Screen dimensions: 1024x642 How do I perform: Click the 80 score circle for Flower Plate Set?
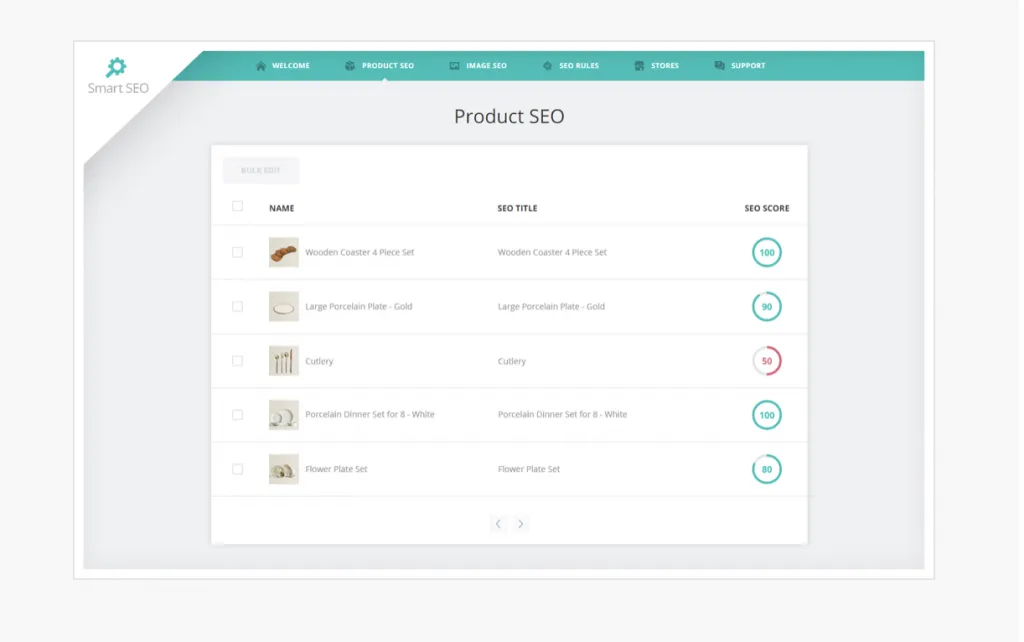coord(767,469)
